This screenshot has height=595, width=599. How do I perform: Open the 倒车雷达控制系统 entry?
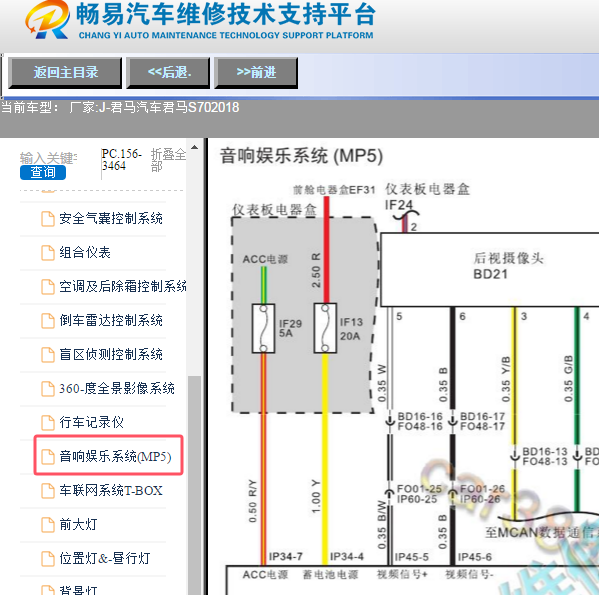tap(111, 320)
